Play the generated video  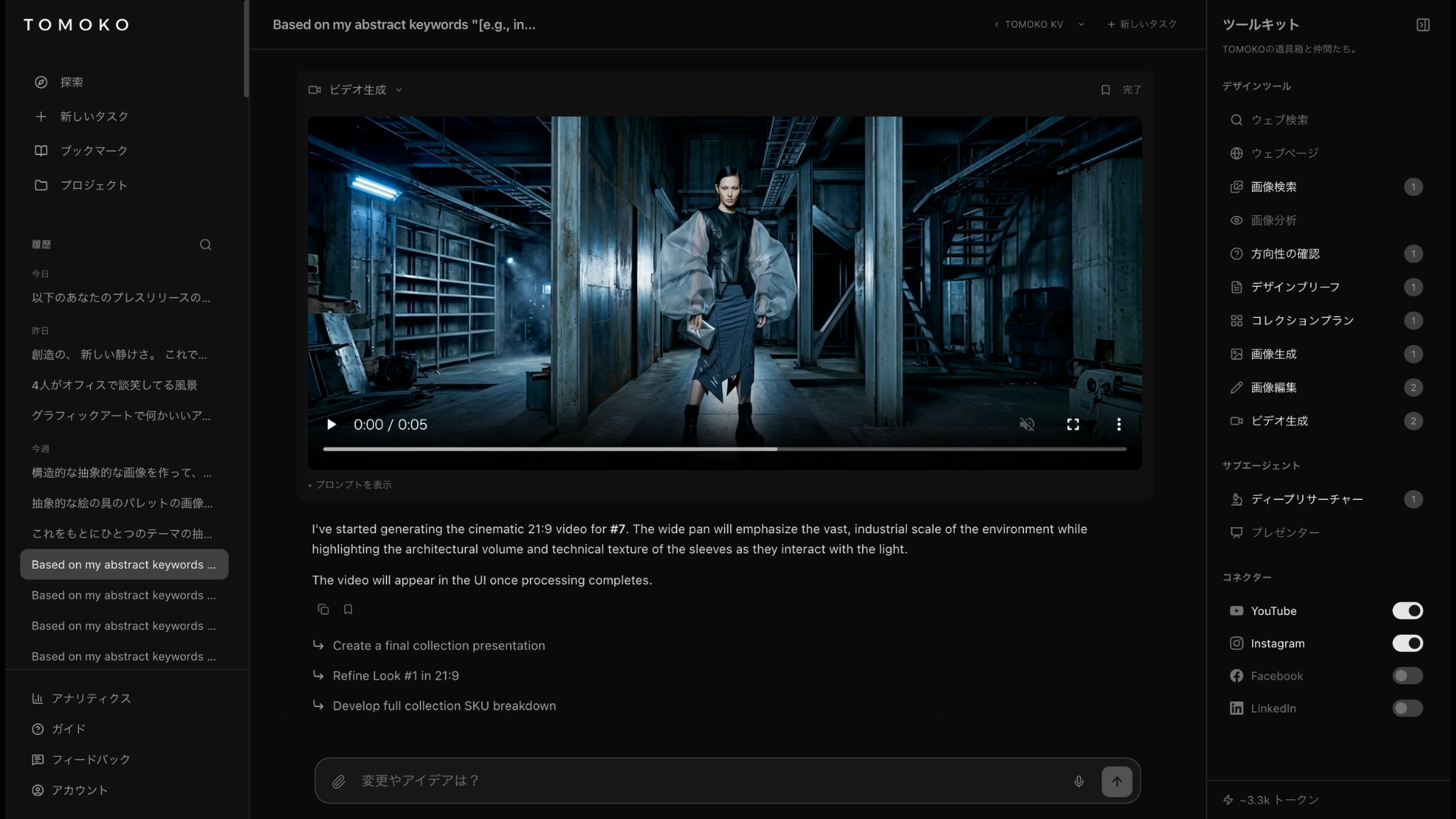coord(331,425)
